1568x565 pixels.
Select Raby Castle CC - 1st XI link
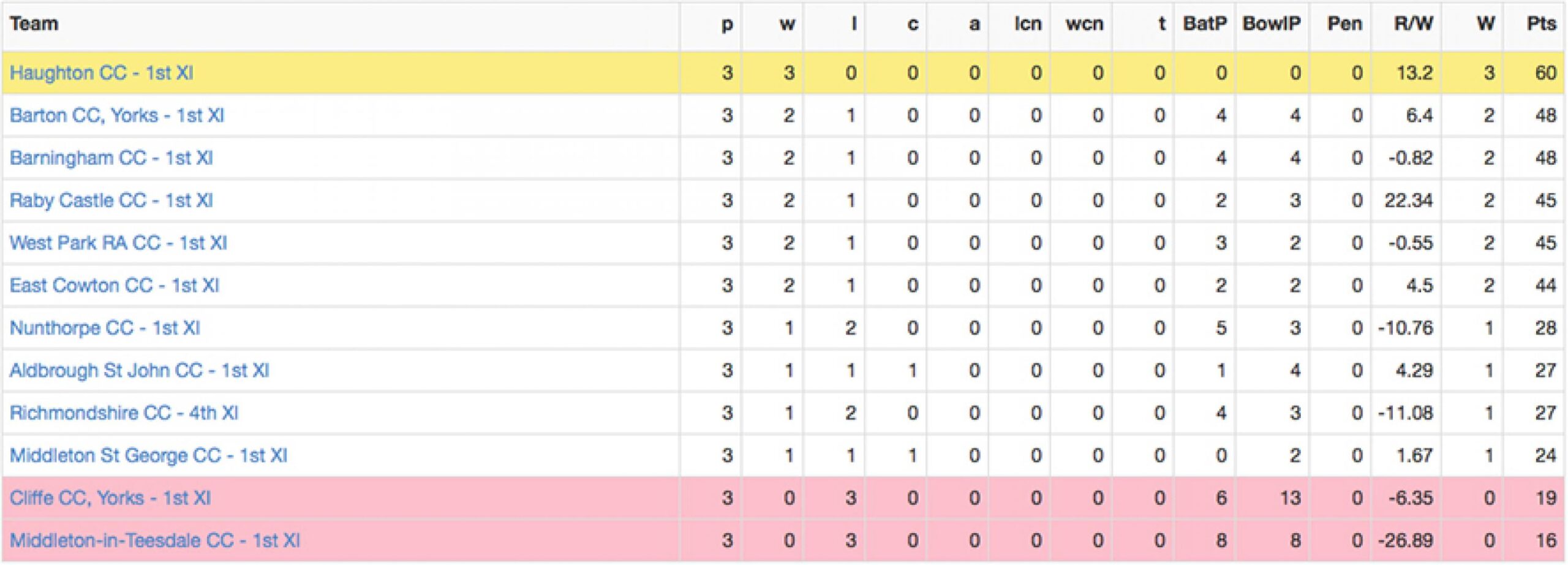(111, 200)
